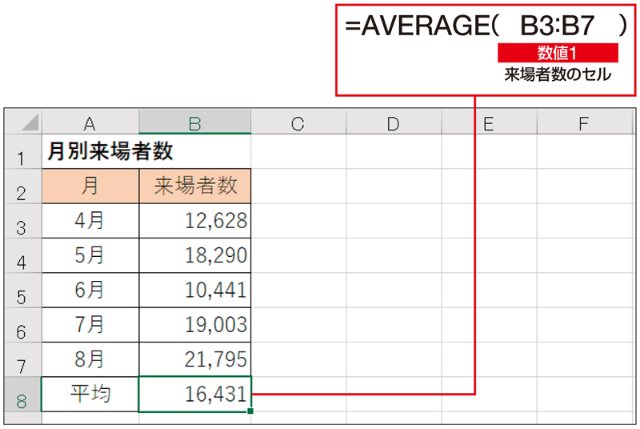Click the fill handle on cell B8
The width and height of the screenshot is (640, 429).
point(249,410)
